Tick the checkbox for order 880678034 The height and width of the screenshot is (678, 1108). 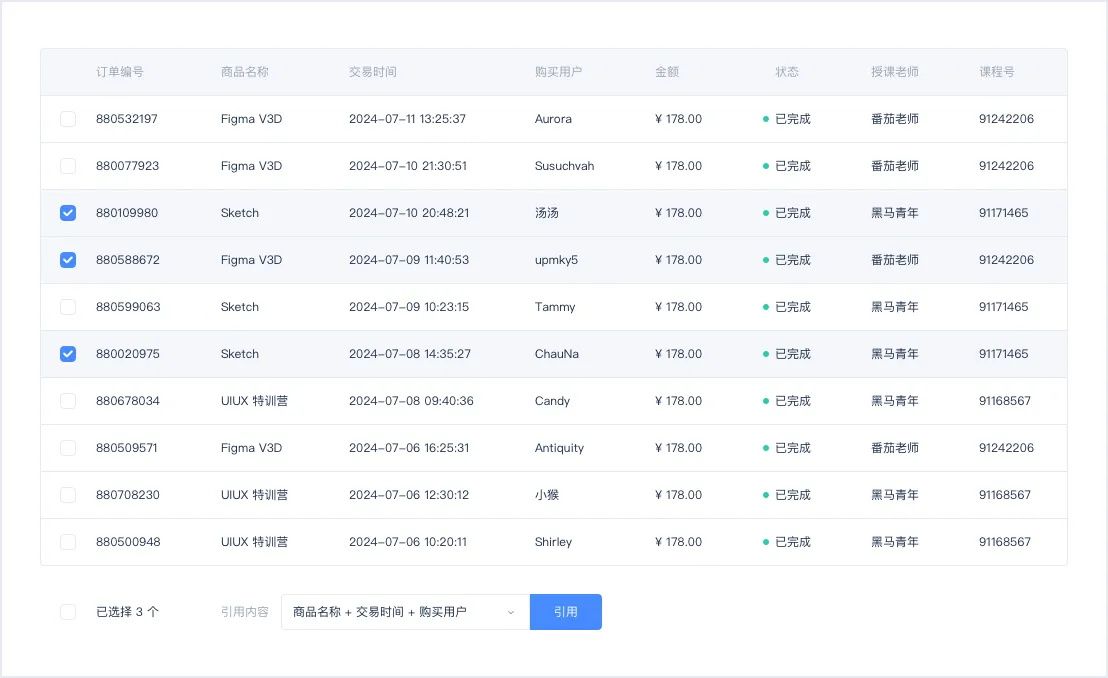click(68, 401)
